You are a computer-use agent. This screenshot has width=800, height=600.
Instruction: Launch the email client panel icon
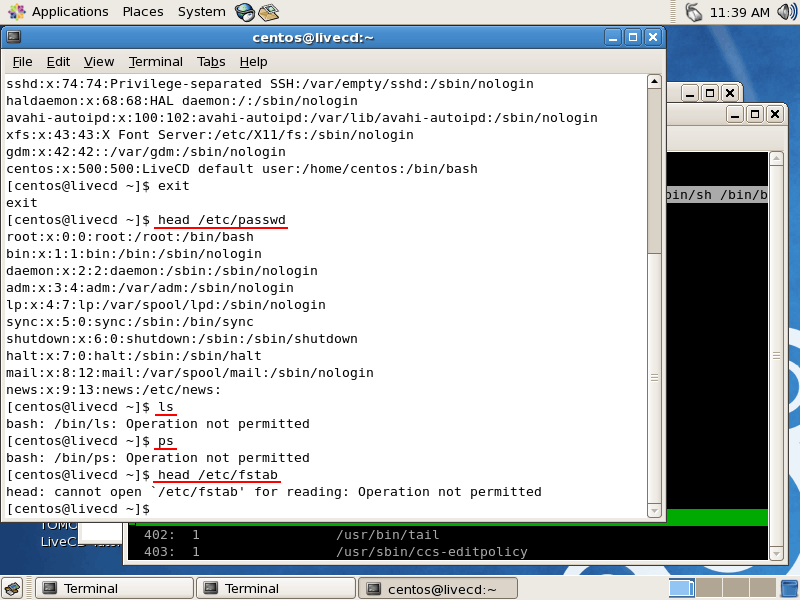268,12
